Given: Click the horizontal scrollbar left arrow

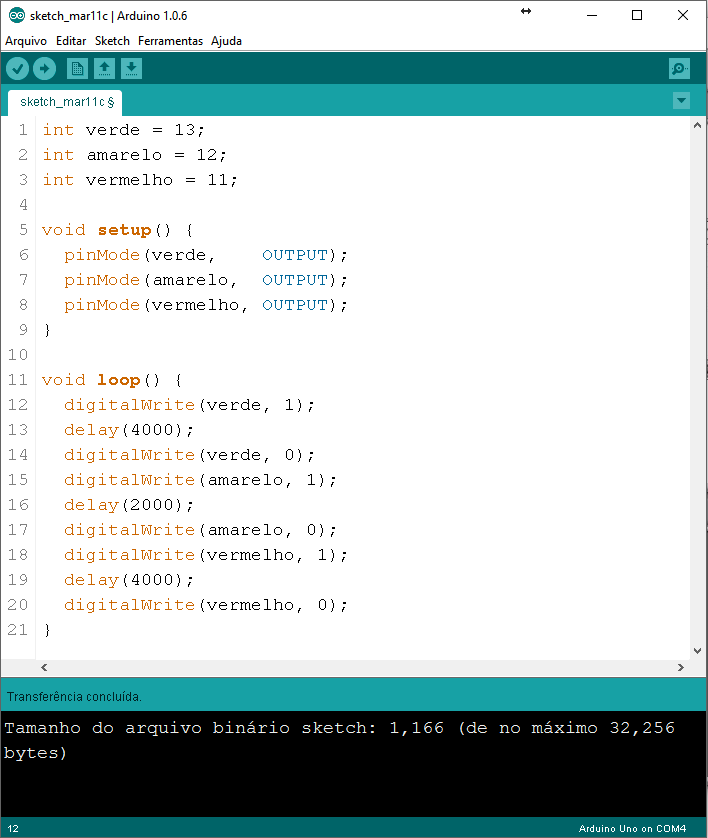Looking at the screenshot, I should click(42, 666).
